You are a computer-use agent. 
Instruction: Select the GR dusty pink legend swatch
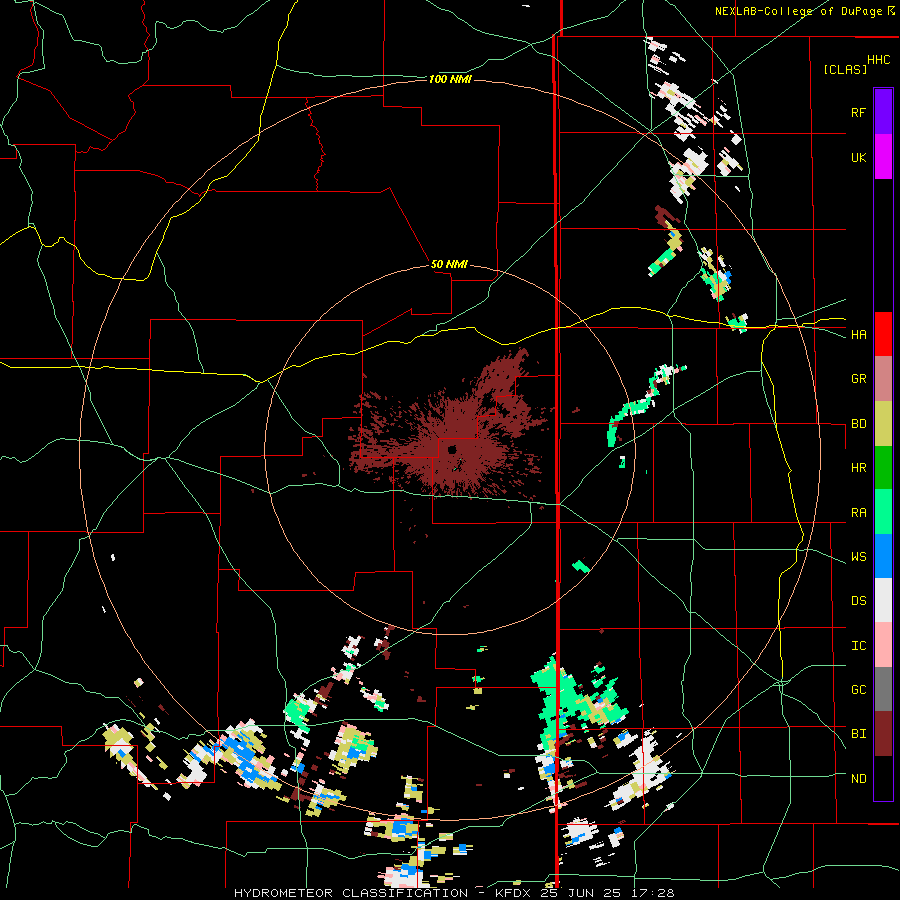pyautogui.click(x=883, y=379)
